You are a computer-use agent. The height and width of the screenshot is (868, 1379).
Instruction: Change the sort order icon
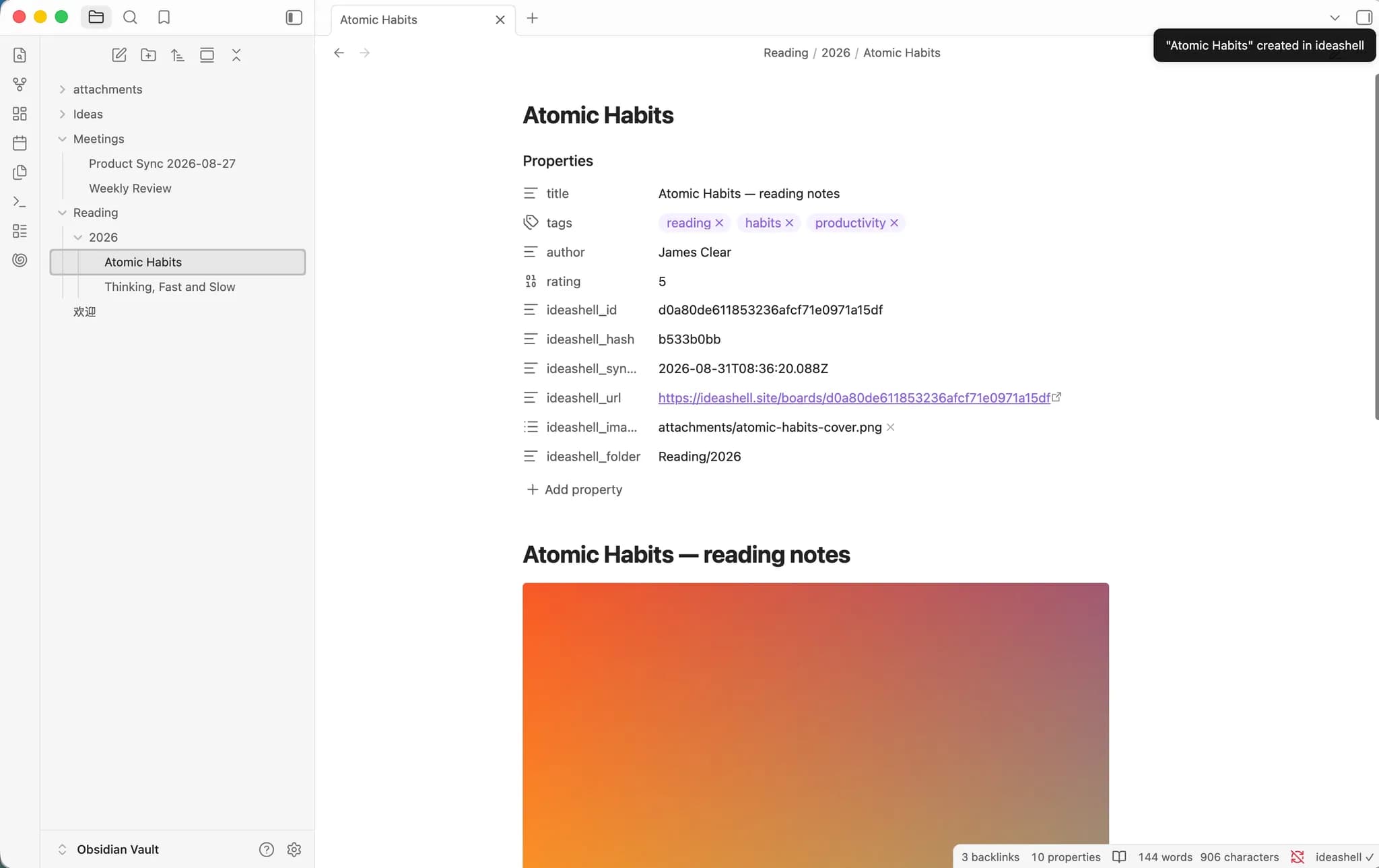[177, 55]
